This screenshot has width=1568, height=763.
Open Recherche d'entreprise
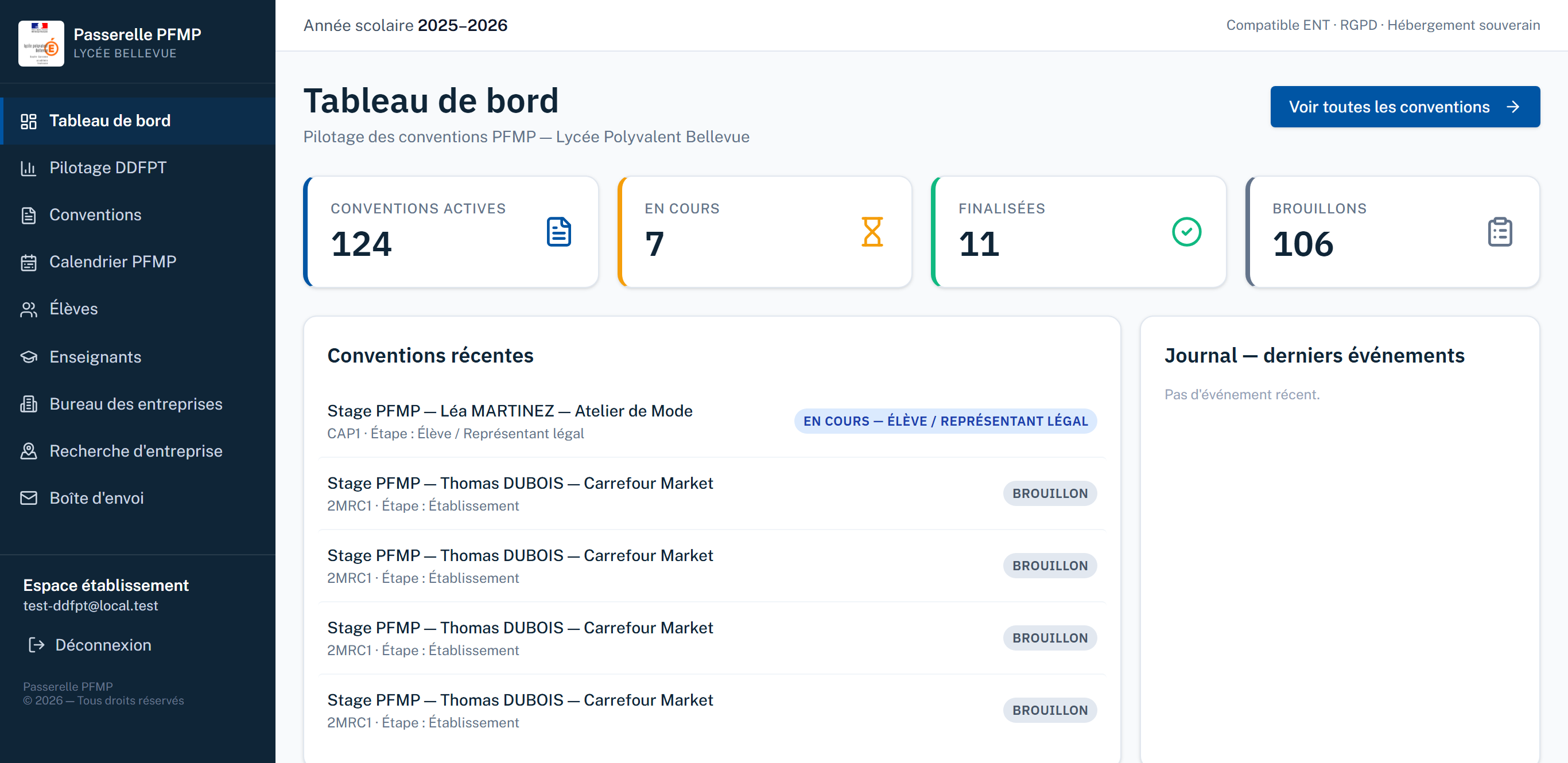pyautogui.click(x=139, y=451)
